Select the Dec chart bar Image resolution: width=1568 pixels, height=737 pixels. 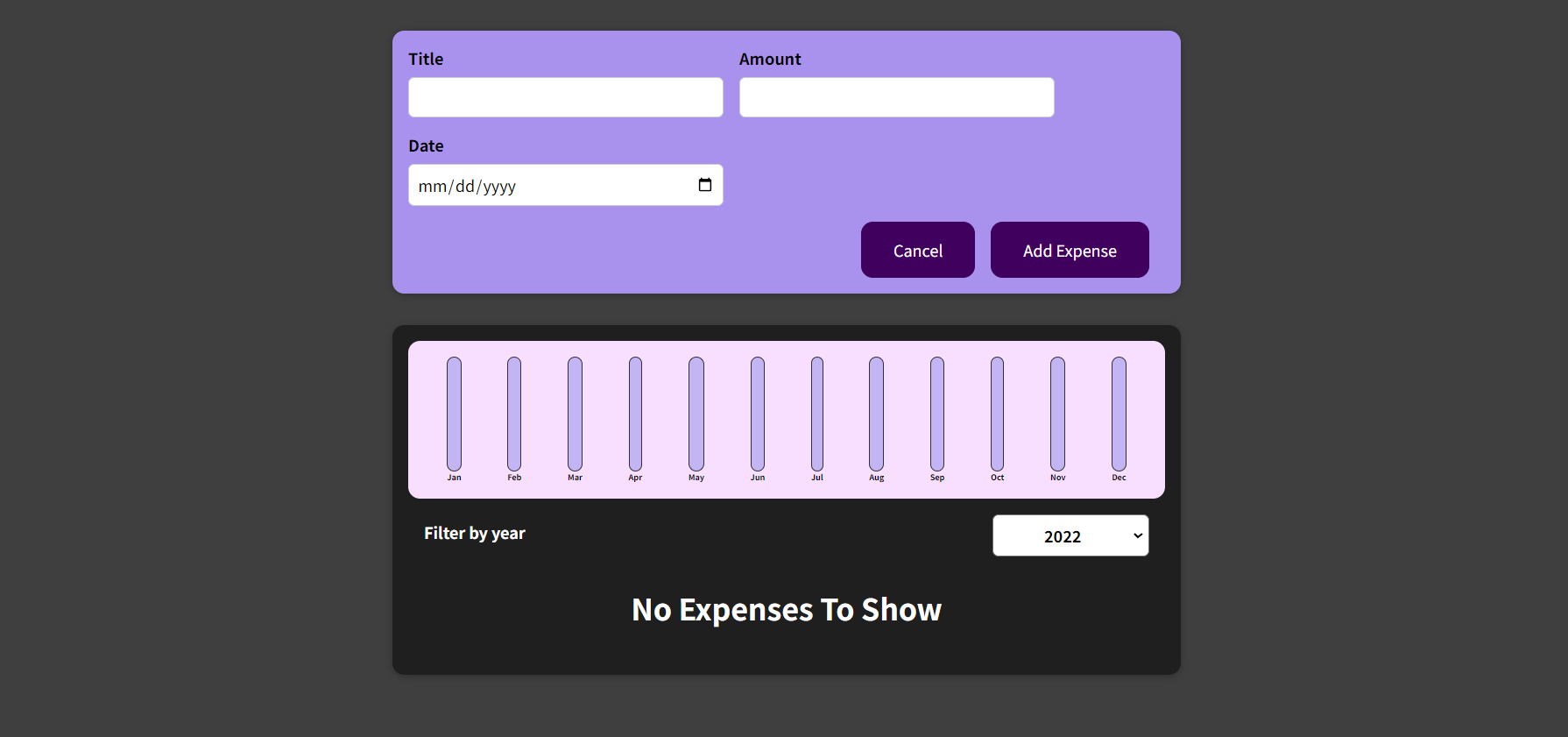(x=1119, y=414)
